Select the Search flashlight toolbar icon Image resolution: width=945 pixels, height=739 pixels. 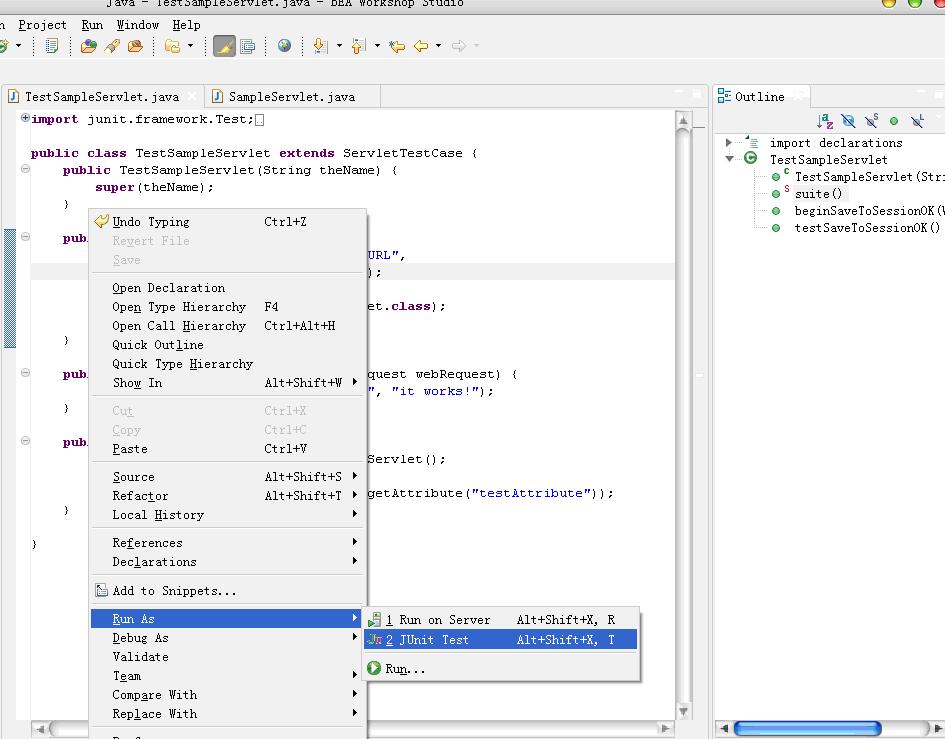(x=111, y=46)
